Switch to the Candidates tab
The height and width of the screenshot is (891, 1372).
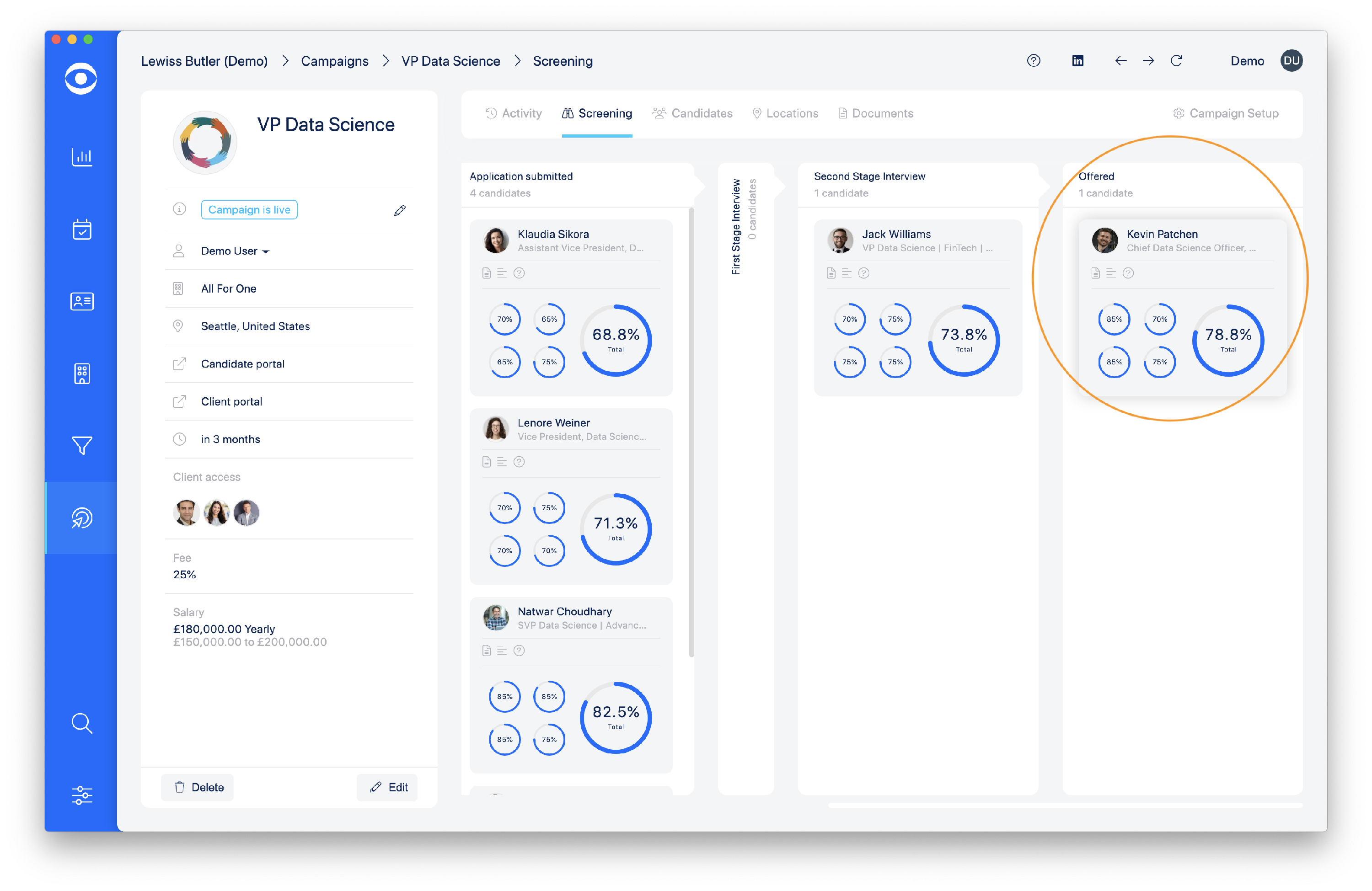coord(692,113)
